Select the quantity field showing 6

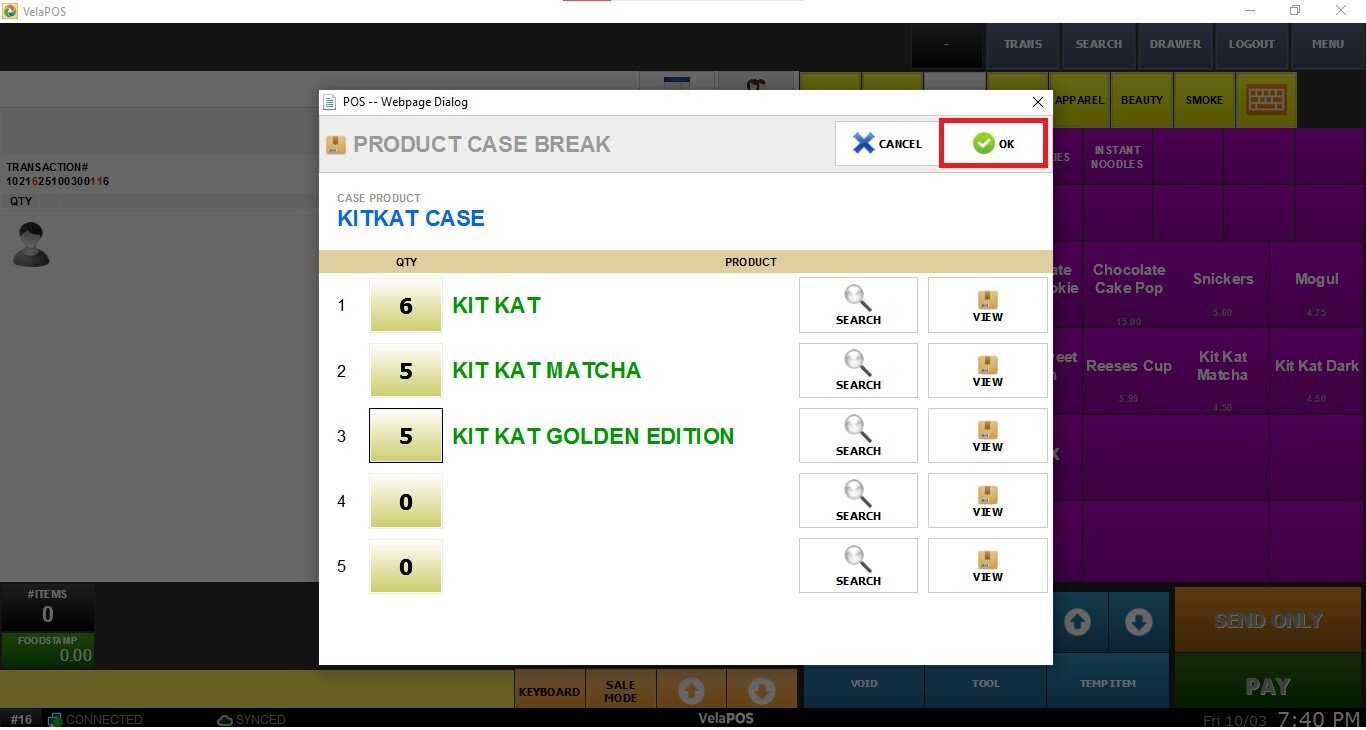[x=405, y=305]
